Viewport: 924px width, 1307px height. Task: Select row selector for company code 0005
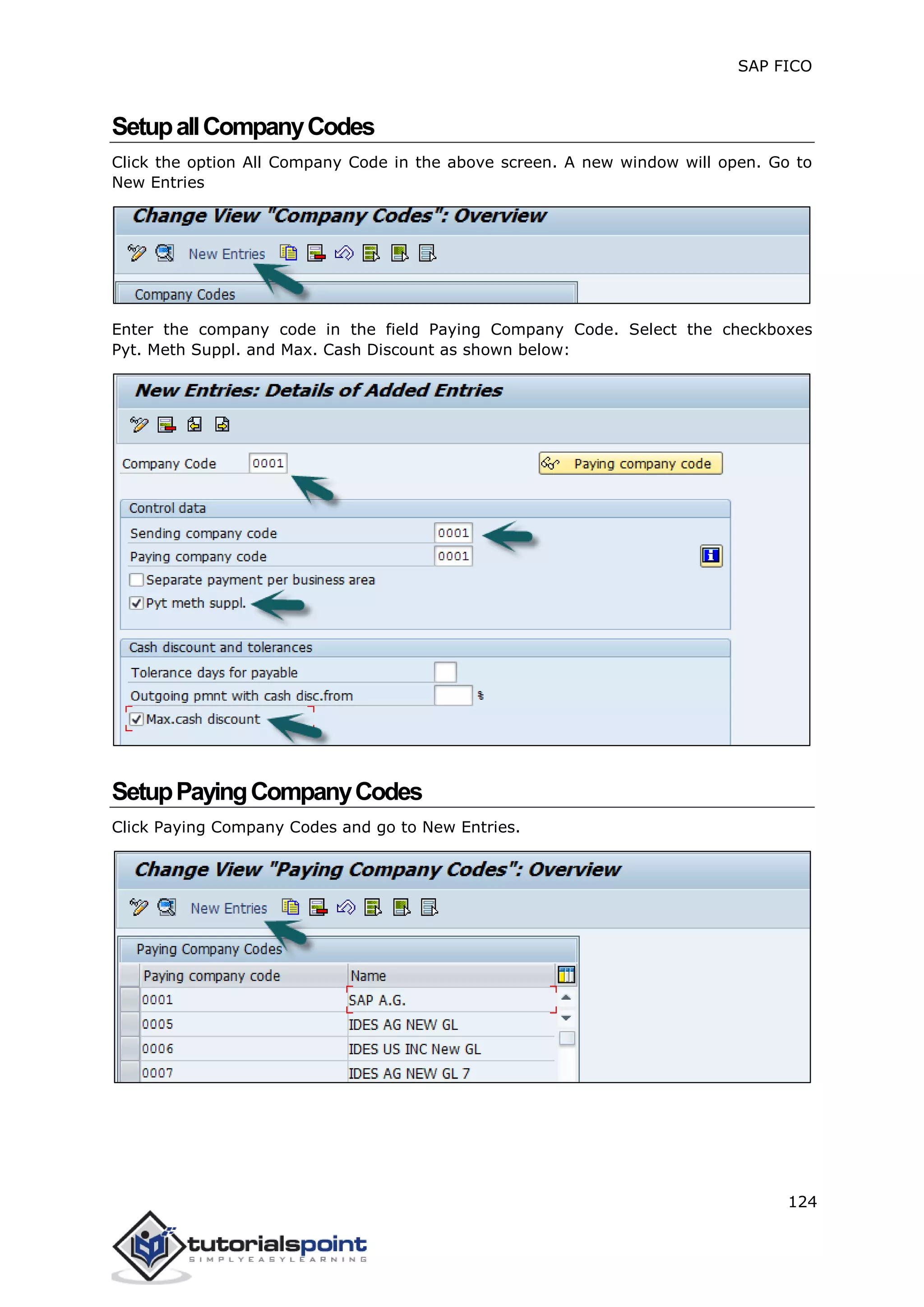coord(130,1024)
